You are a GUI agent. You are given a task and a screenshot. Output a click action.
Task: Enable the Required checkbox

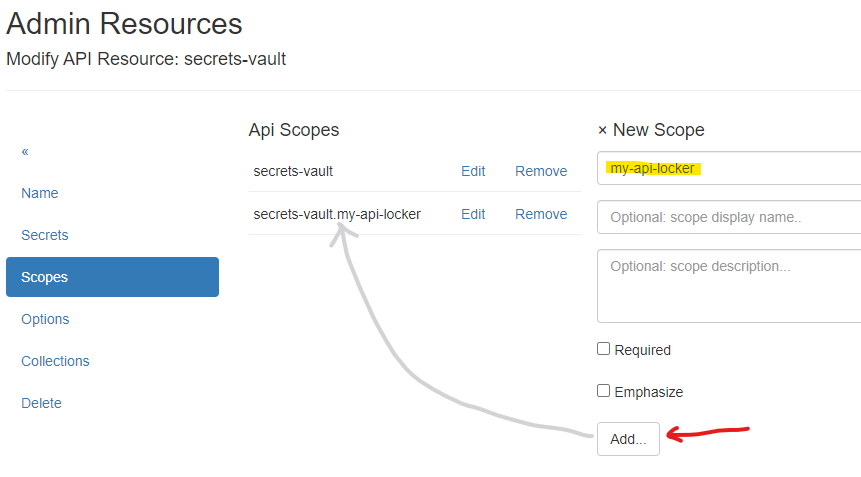pos(603,349)
